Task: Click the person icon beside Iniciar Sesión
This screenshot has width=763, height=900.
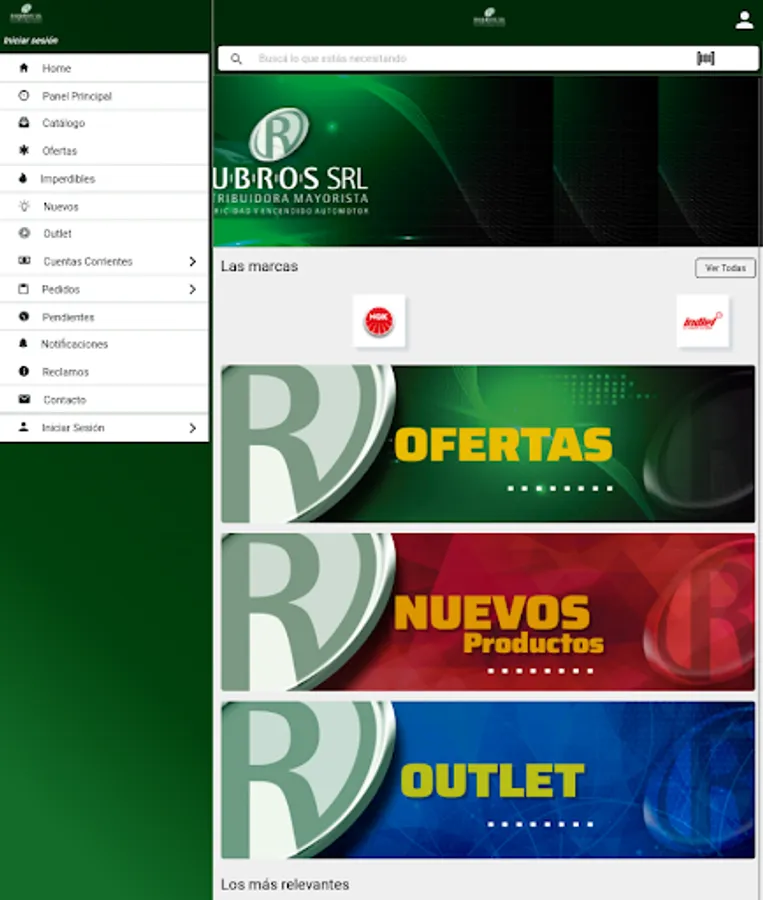Action: pos(24,427)
